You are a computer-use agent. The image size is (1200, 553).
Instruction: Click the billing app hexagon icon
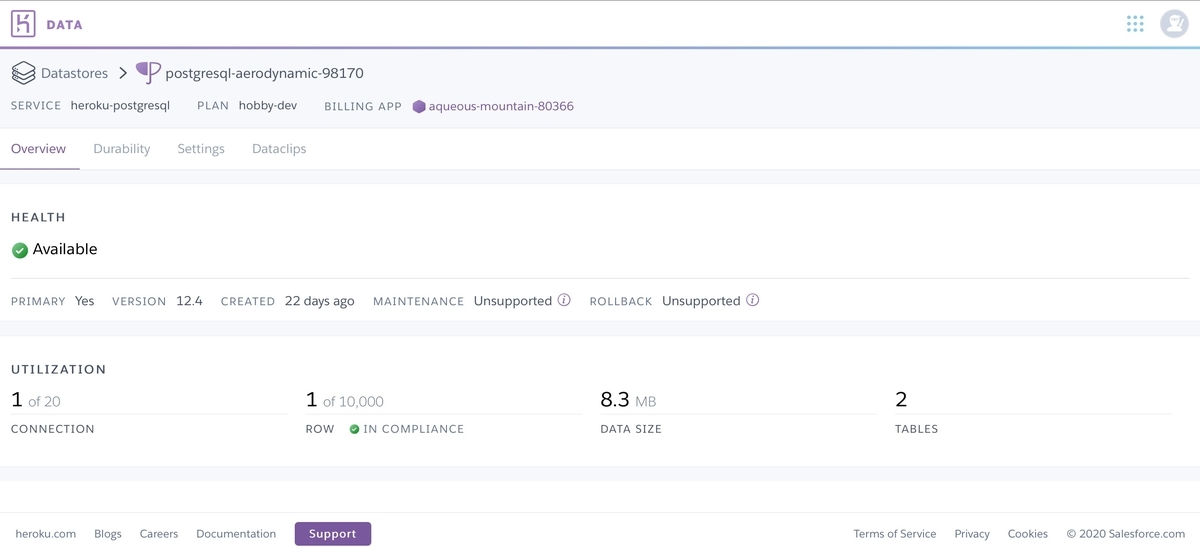pyautogui.click(x=419, y=106)
